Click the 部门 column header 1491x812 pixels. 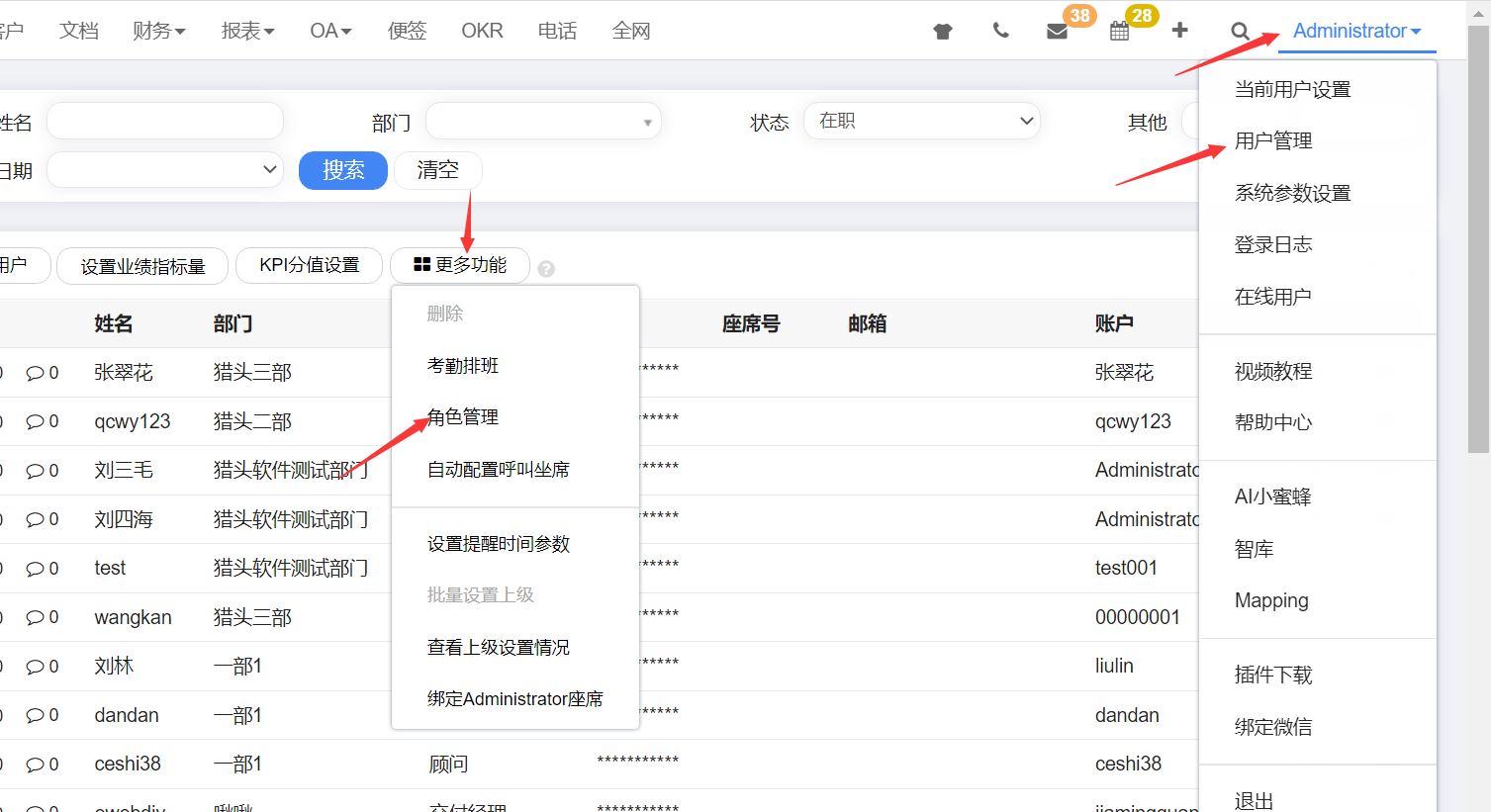click(233, 323)
